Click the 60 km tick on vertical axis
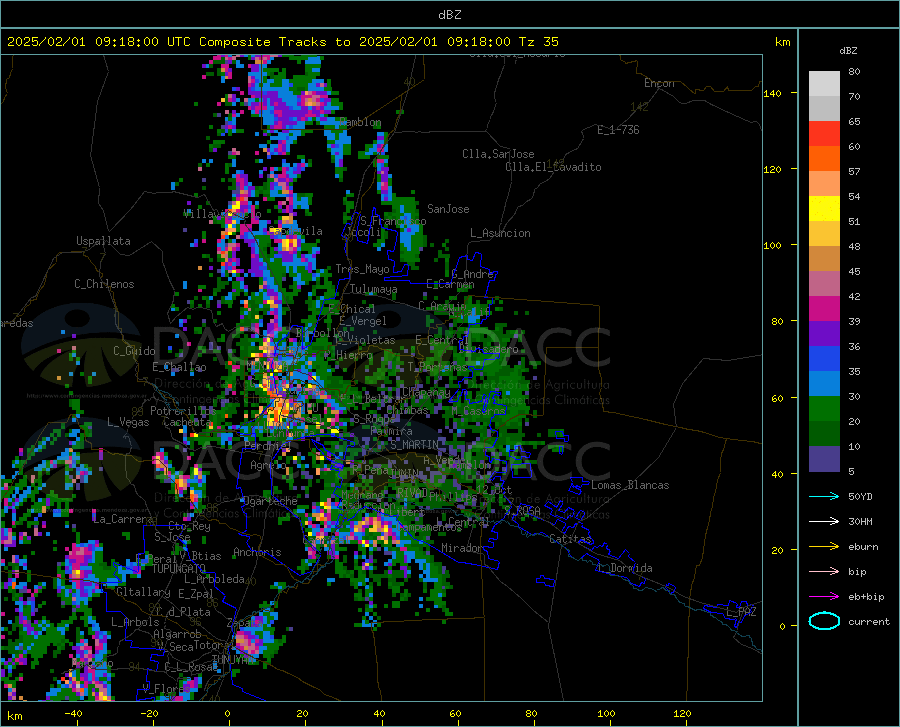The image size is (900, 727). coord(777,398)
